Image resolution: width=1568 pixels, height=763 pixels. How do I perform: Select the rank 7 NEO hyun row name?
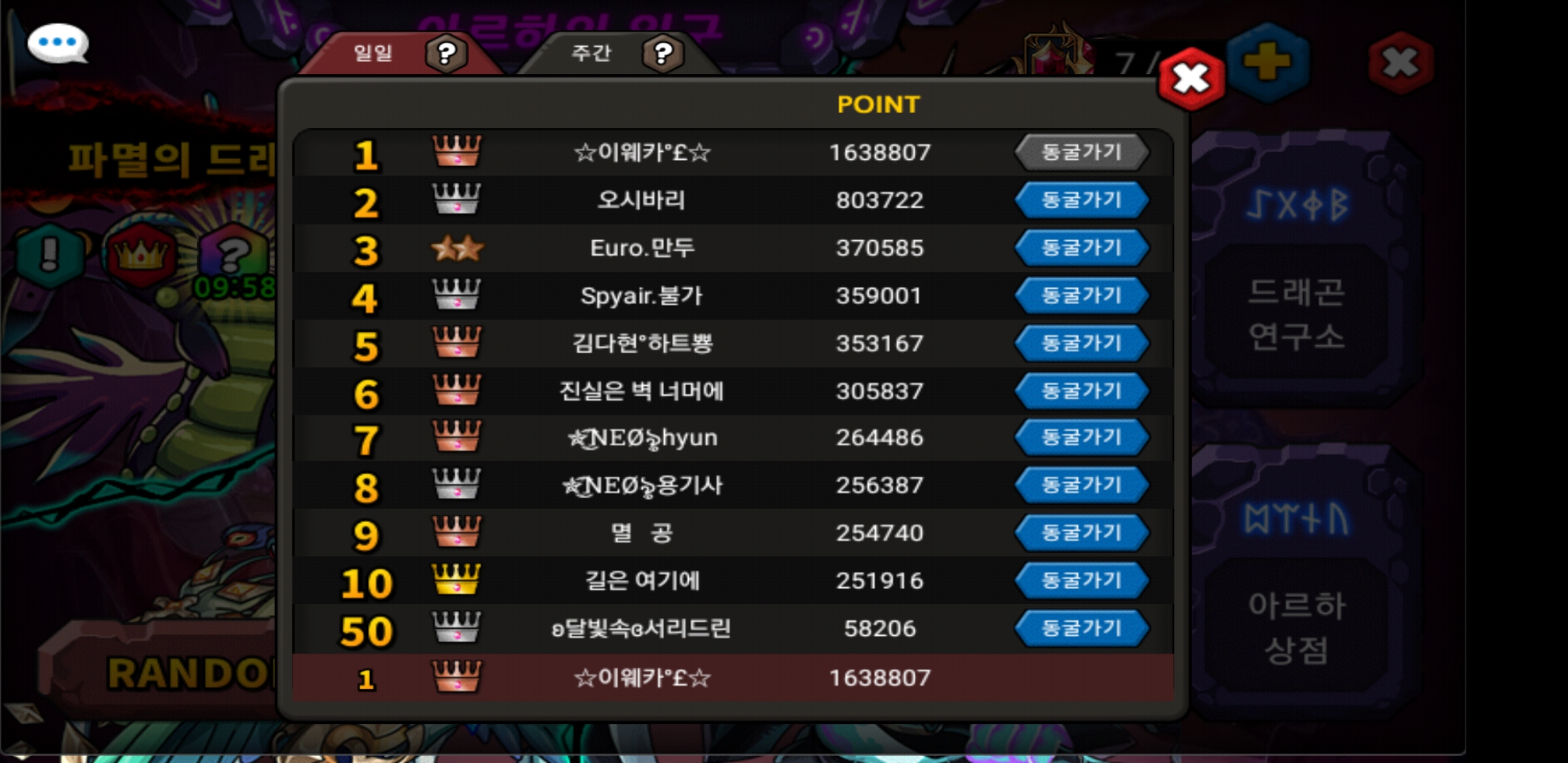[643, 438]
